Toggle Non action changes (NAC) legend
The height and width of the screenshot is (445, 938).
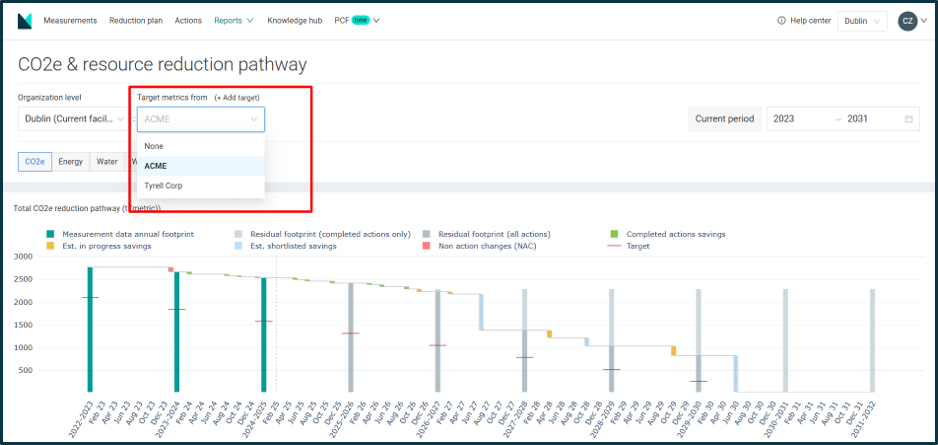[x=479, y=246]
